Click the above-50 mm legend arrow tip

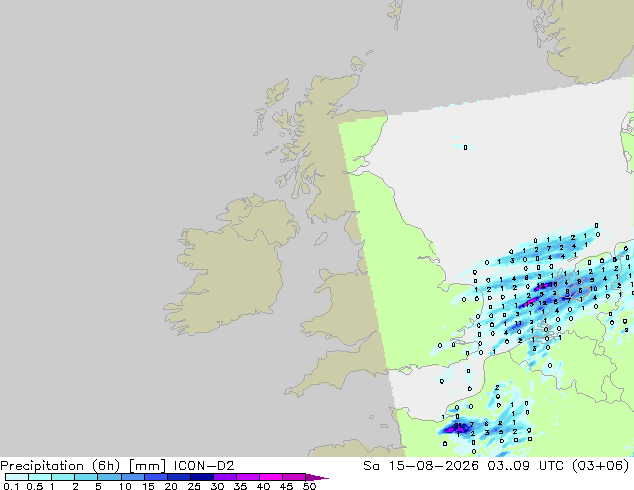317,478
